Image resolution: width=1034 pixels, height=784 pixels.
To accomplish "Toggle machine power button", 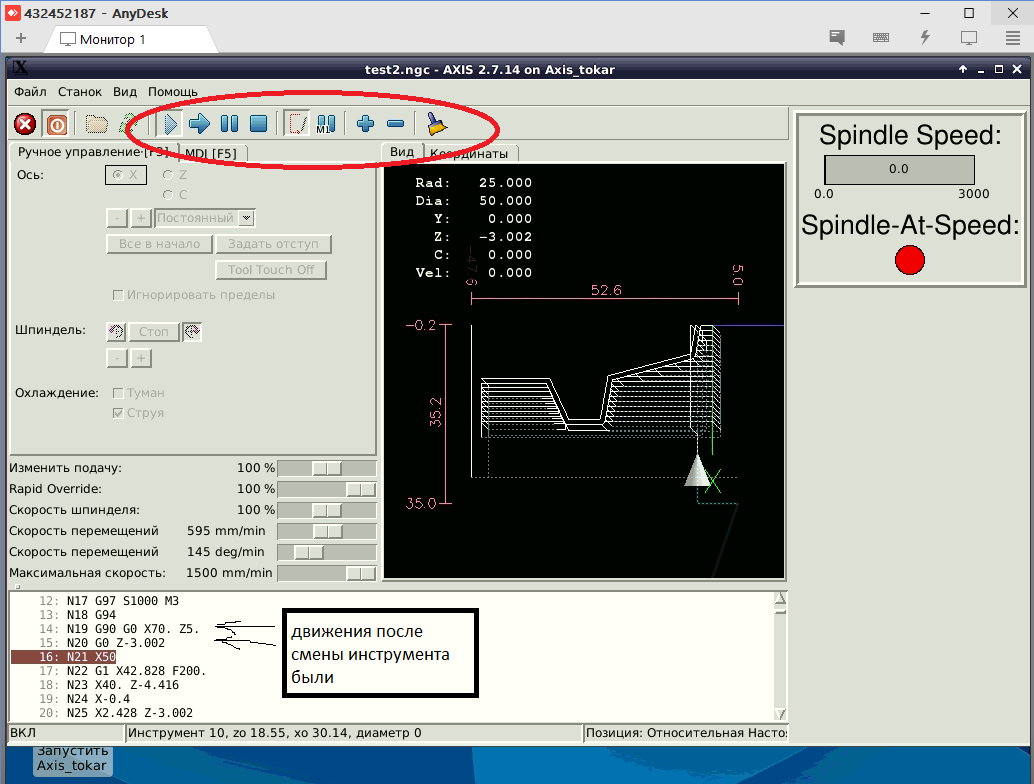I will click(56, 124).
